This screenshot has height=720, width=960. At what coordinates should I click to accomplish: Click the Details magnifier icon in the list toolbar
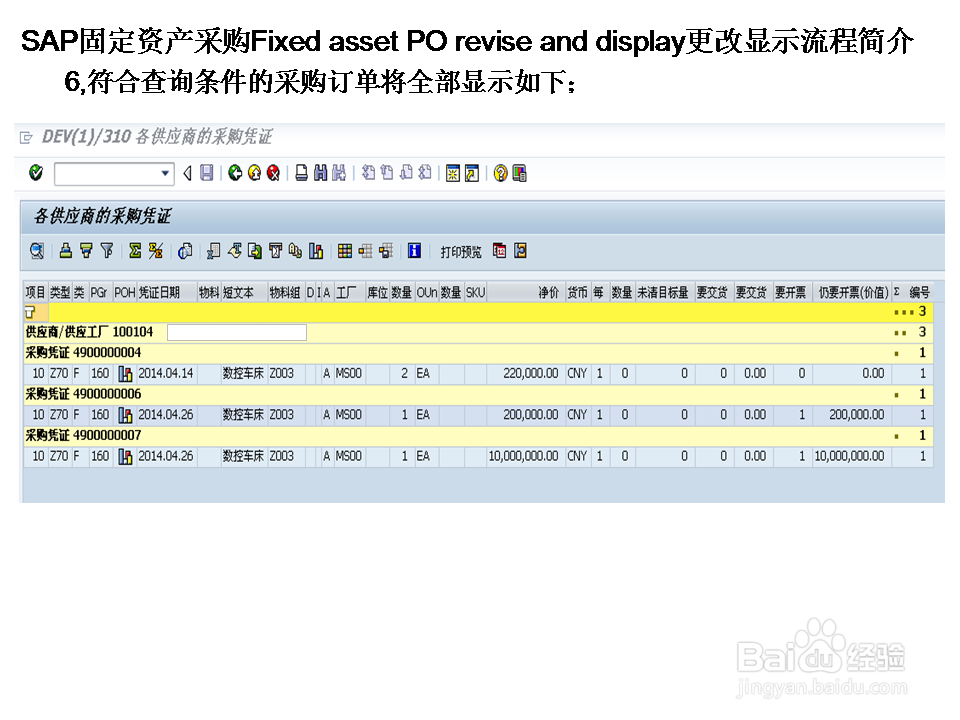37,251
